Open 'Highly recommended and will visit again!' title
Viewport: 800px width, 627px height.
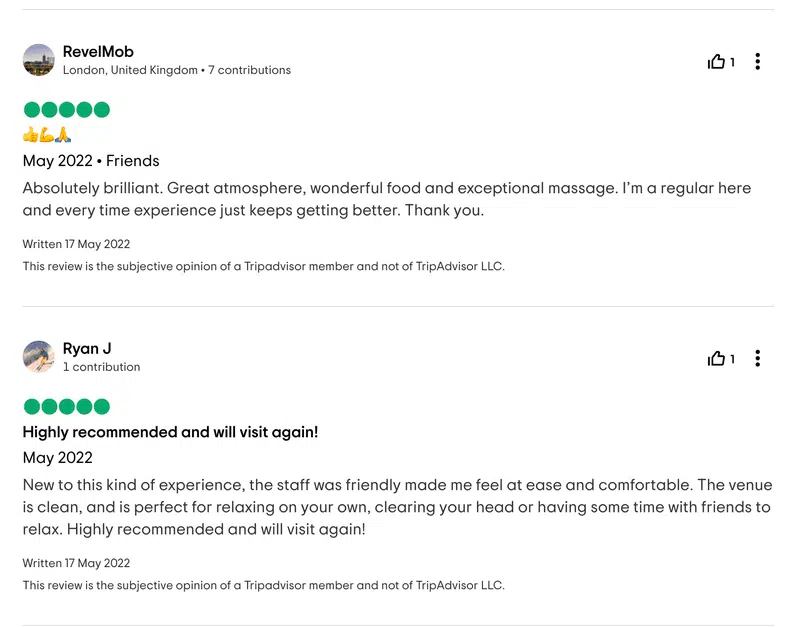click(170, 432)
